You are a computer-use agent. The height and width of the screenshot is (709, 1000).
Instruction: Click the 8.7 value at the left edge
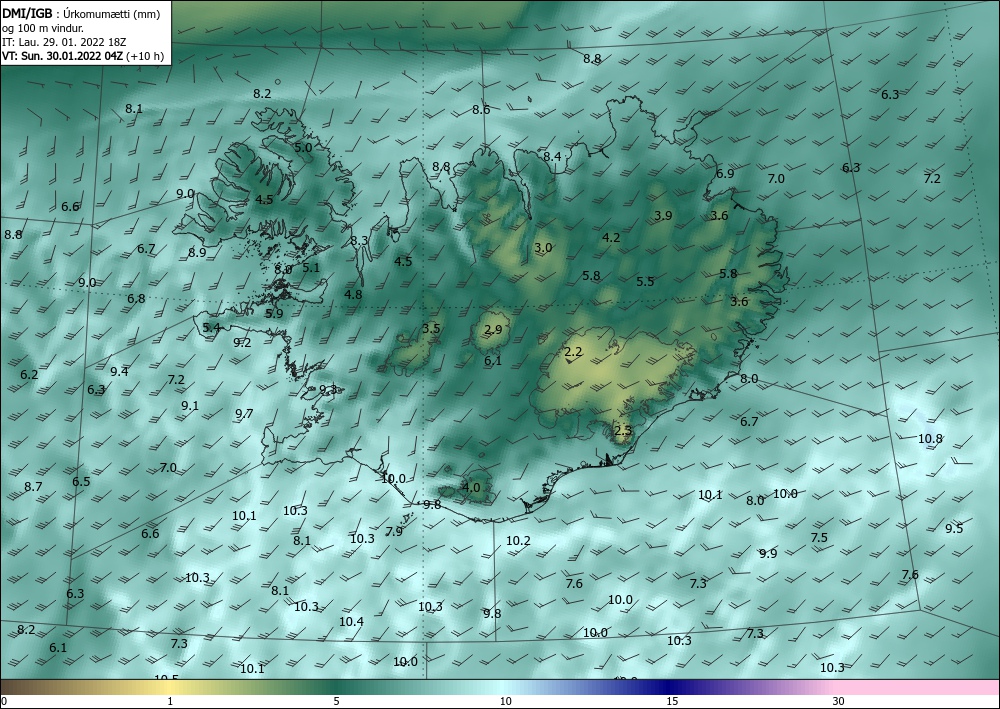[33, 486]
